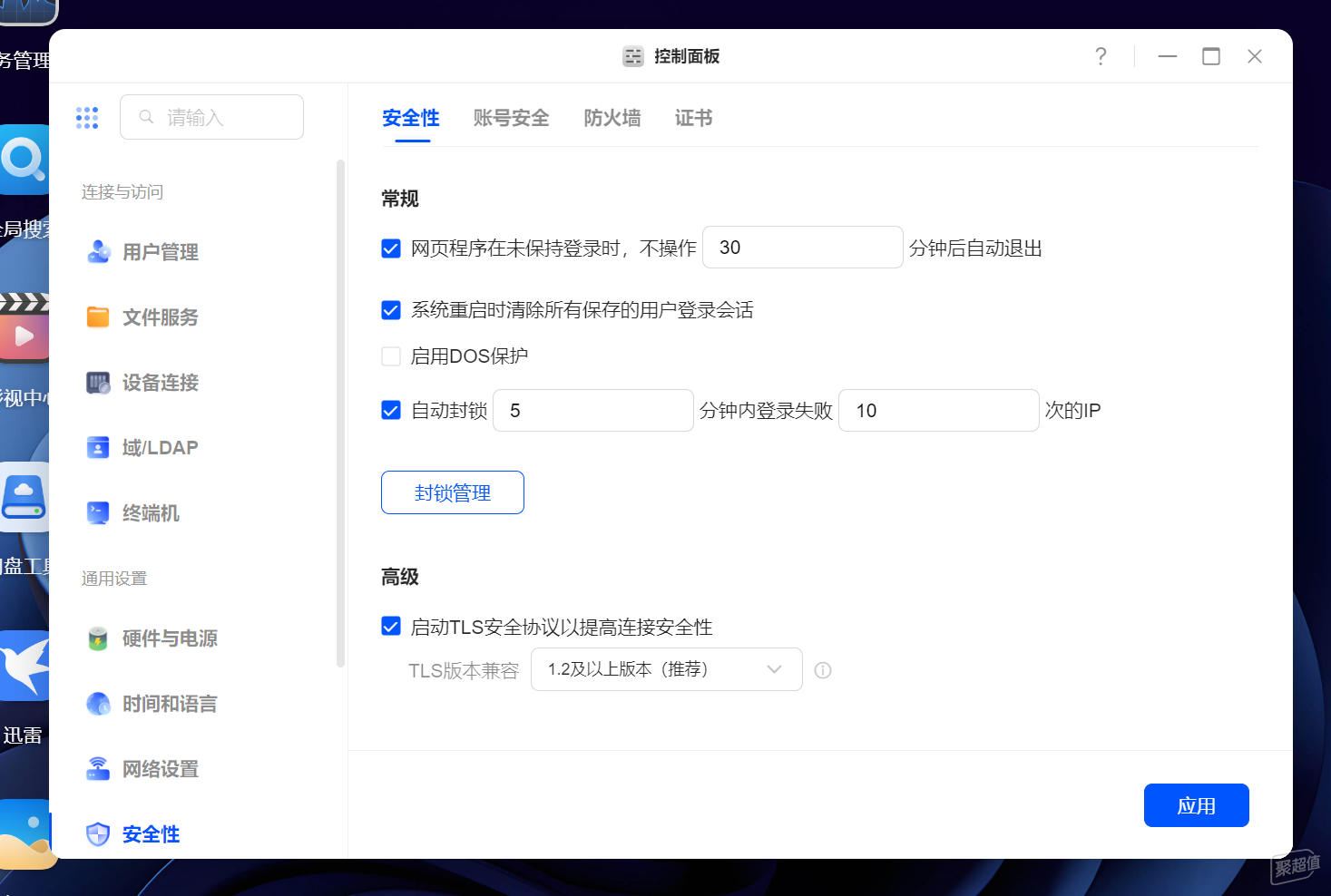
Task: Click the 时间和语言 globe icon
Action: (x=98, y=704)
